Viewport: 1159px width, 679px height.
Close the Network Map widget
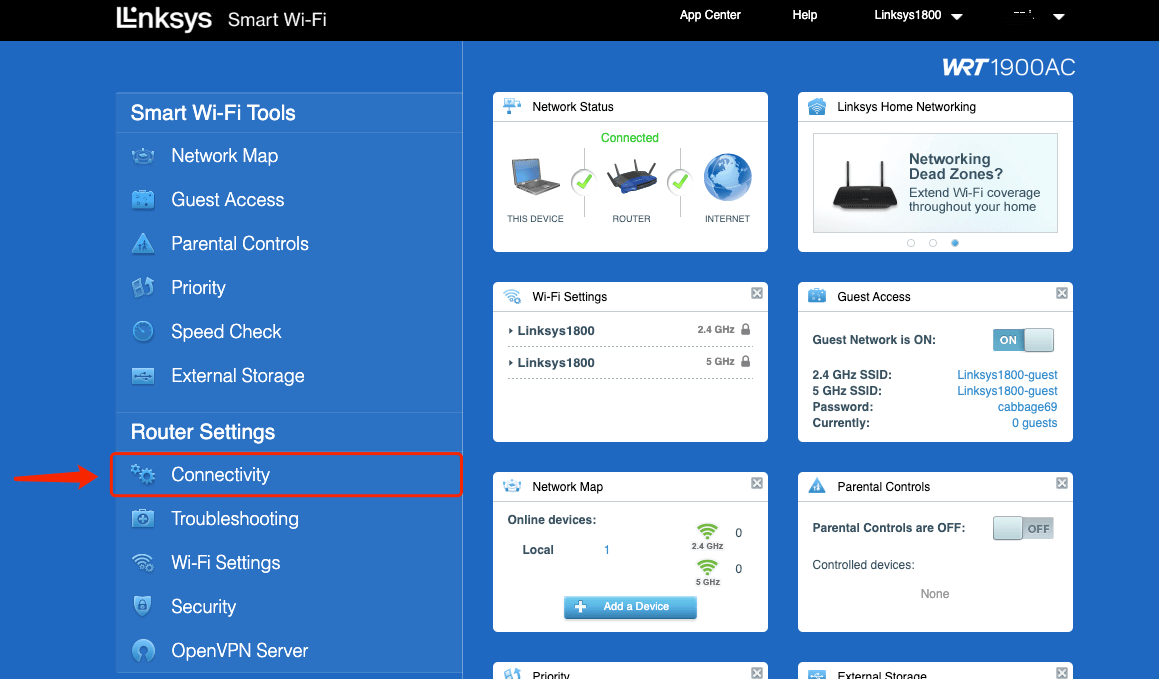[x=756, y=483]
